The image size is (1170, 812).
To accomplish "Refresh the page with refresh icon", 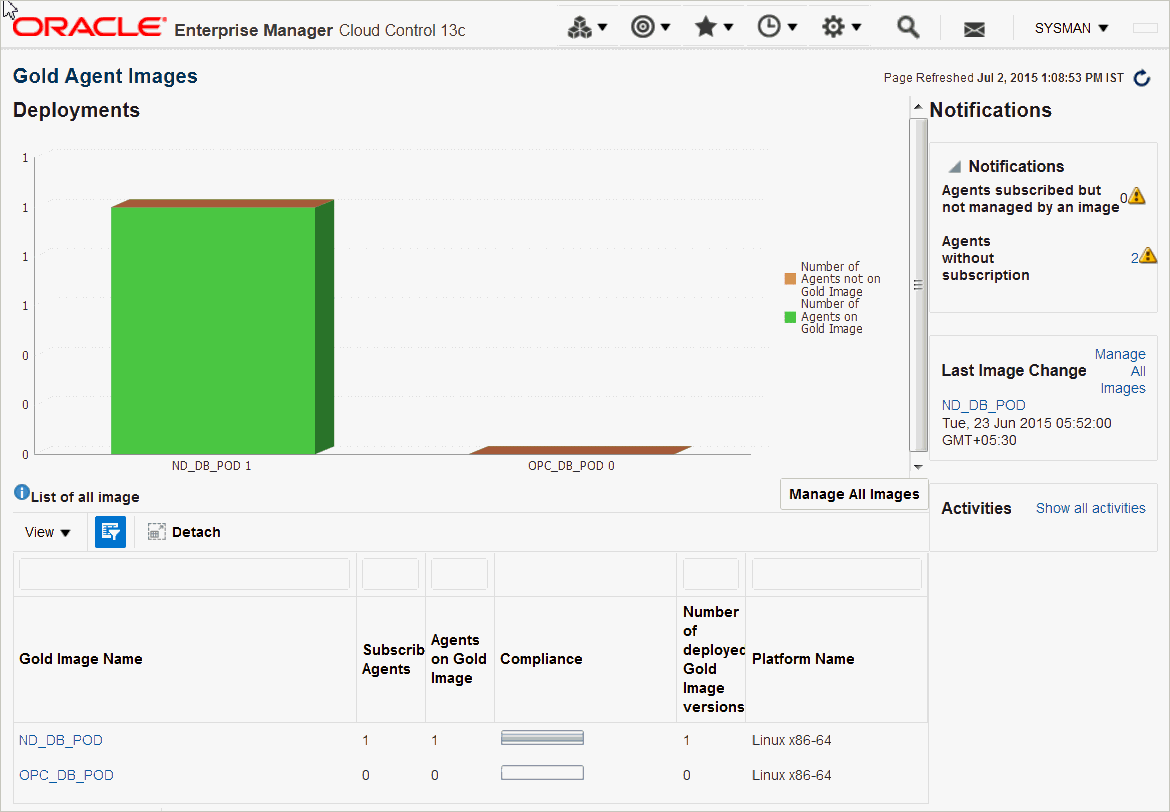I will (x=1142, y=78).
